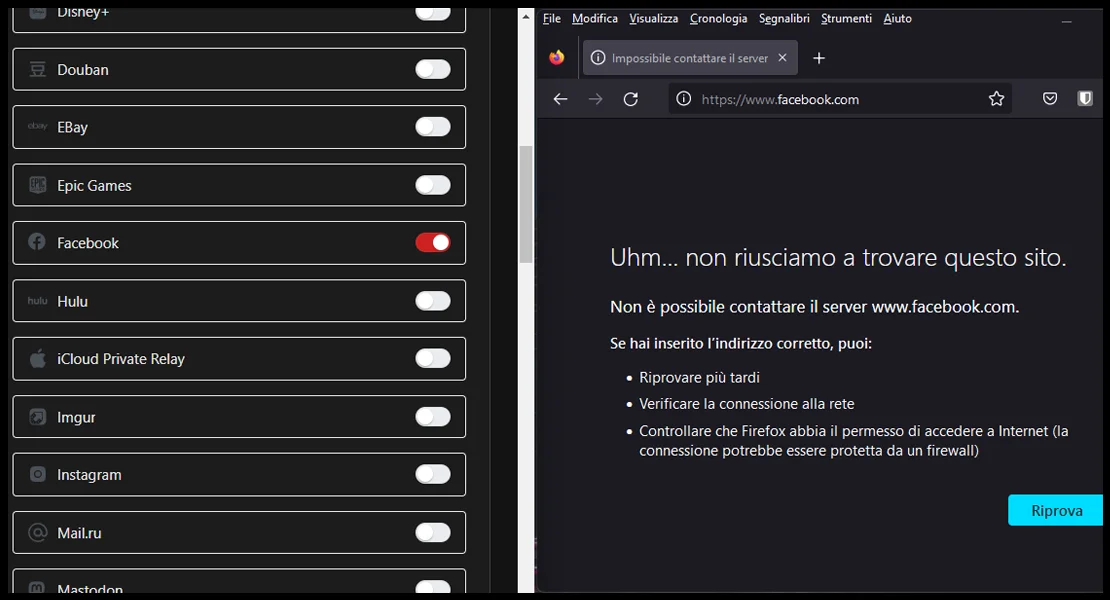Turn on blocking for Douban
The width and height of the screenshot is (1110, 600).
click(x=433, y=69)
